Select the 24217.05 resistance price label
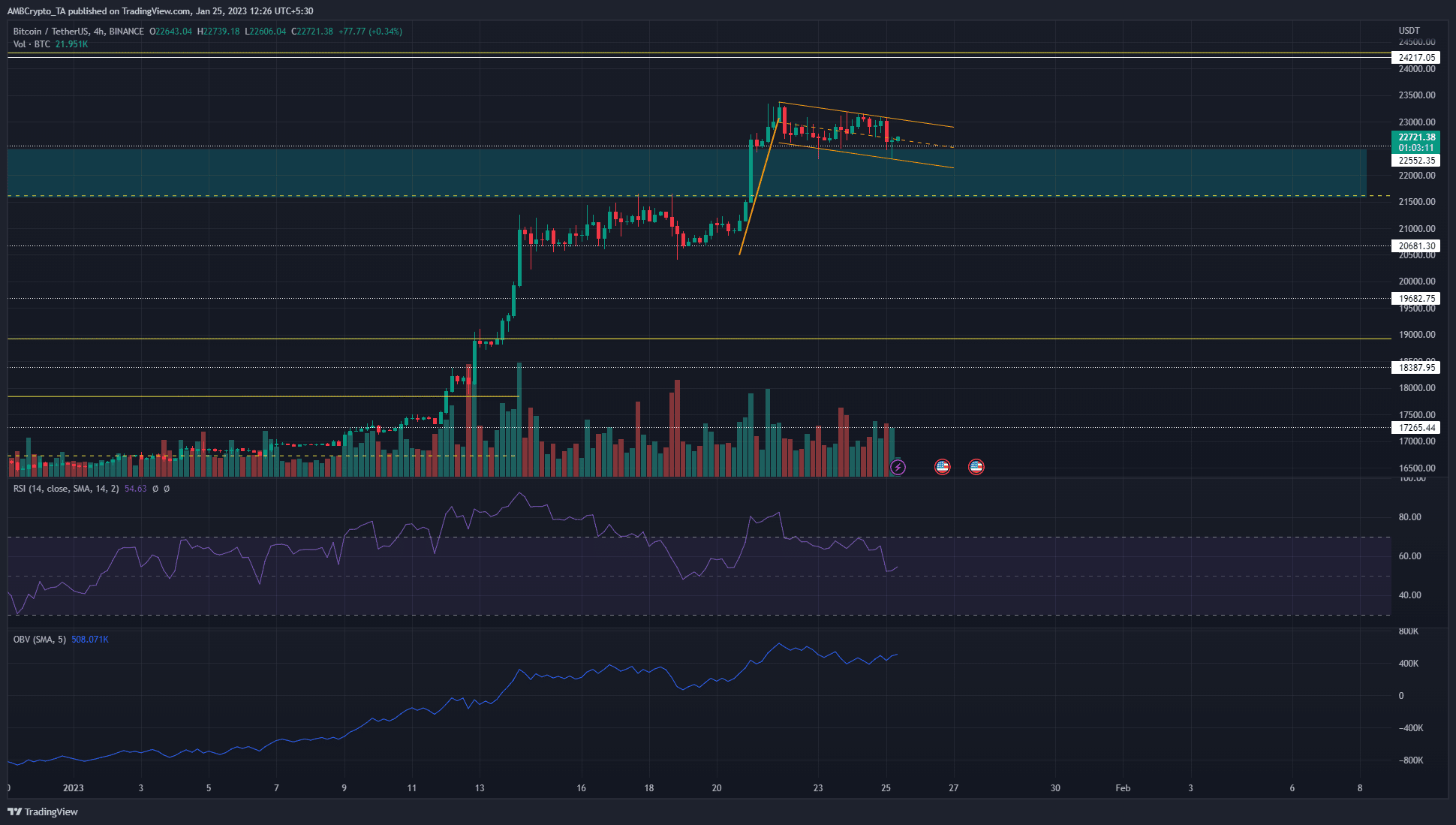The height and width of the screenshot is (825, 1456). click(1416, 58)
